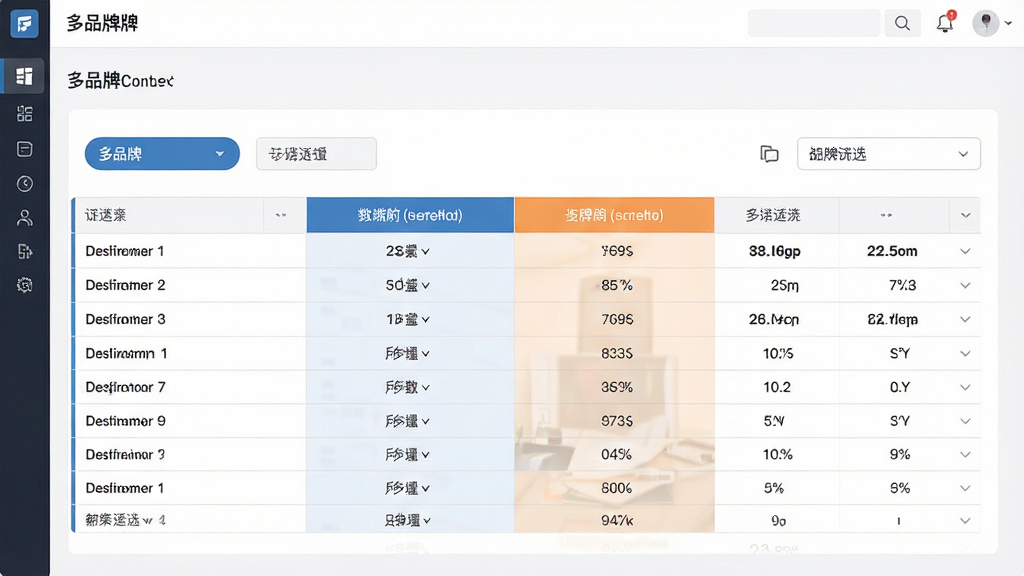Click the export sidebar icon above the gear
Image resolution: width=1024 pixels, height=576 pixels.
pos(25,251)
